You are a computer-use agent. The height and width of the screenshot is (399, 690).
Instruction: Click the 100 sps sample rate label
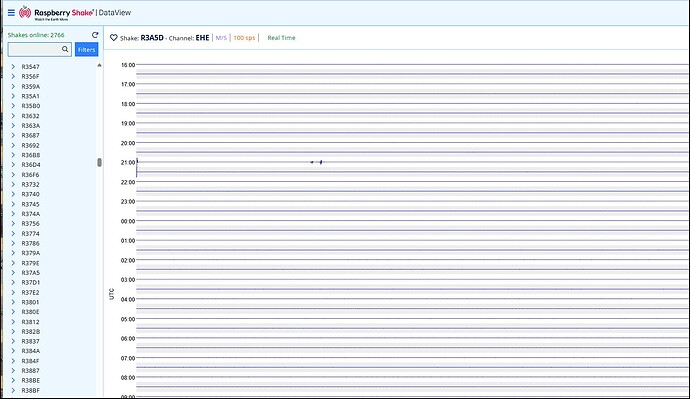(244, 38)
